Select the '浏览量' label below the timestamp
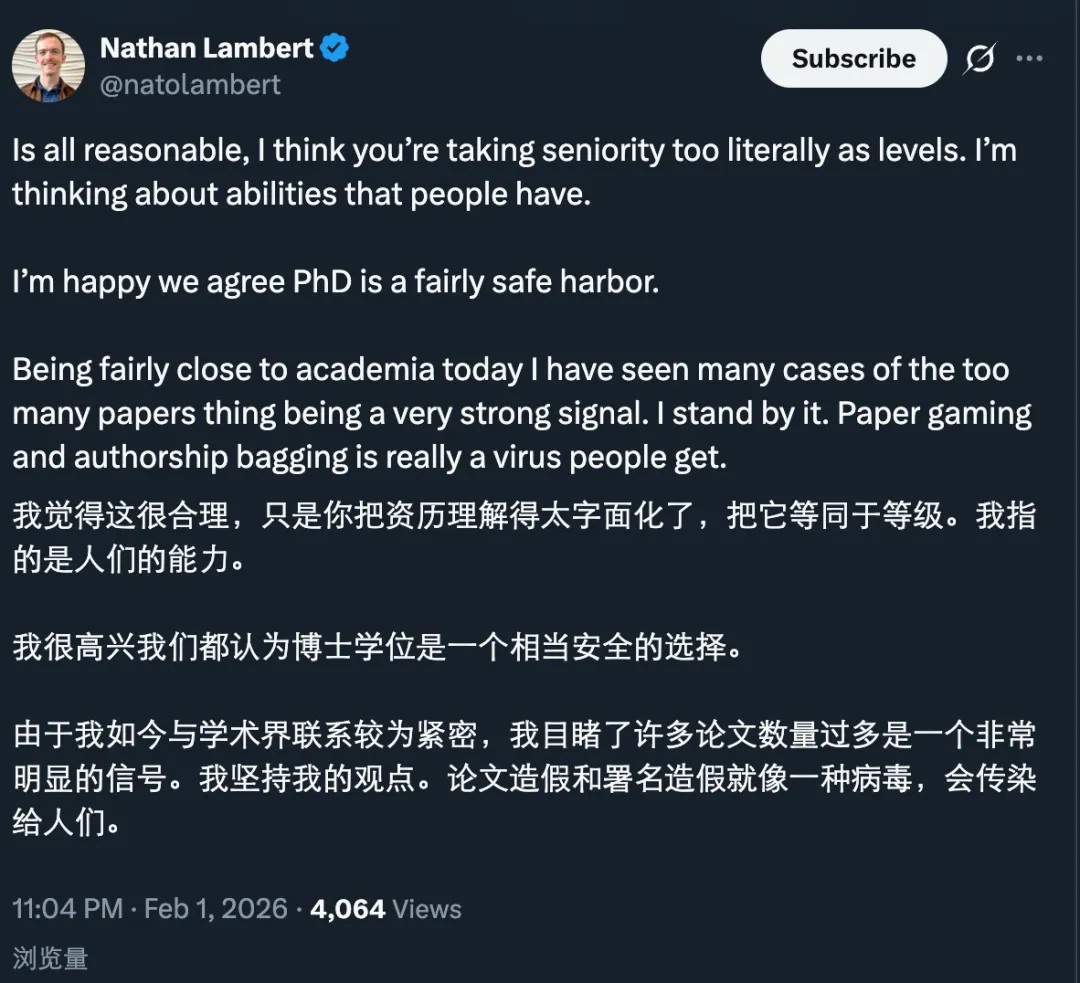This screenshot has width=1080, height=983. pos(48,958)
